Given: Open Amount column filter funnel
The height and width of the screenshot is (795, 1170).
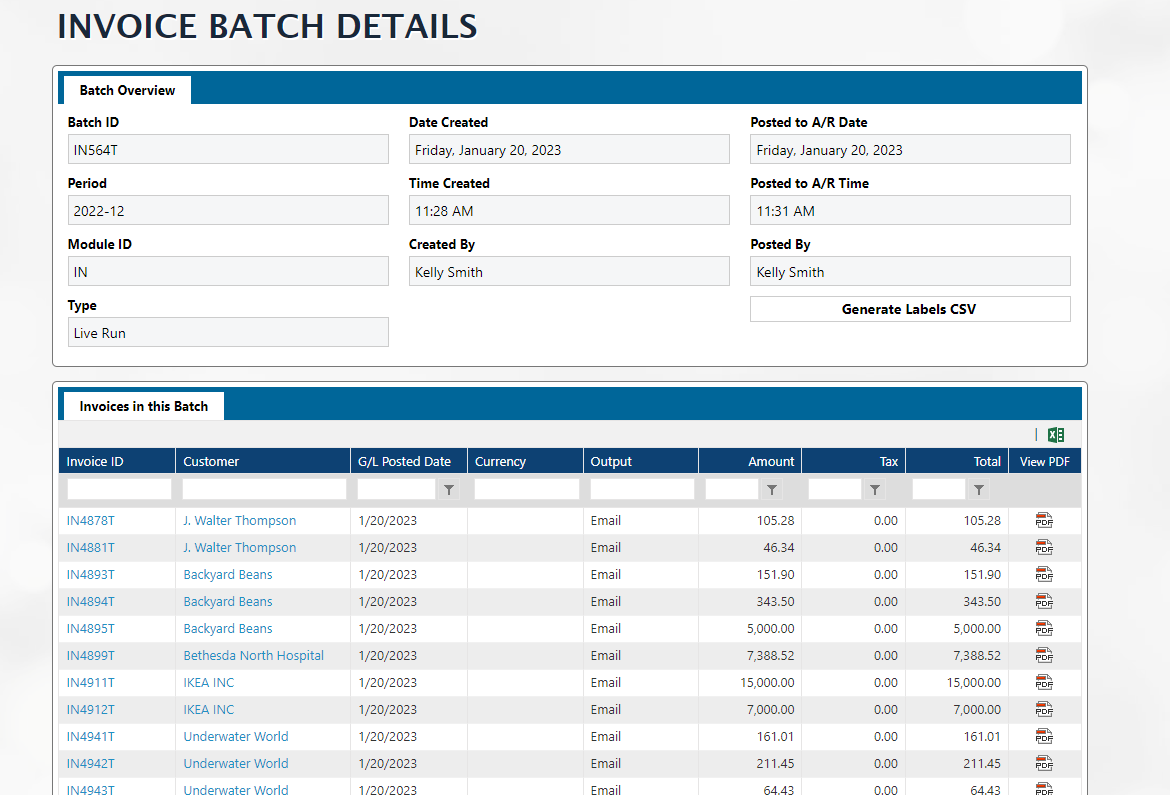Looking at the screenshot, I should tap(772, 490).
